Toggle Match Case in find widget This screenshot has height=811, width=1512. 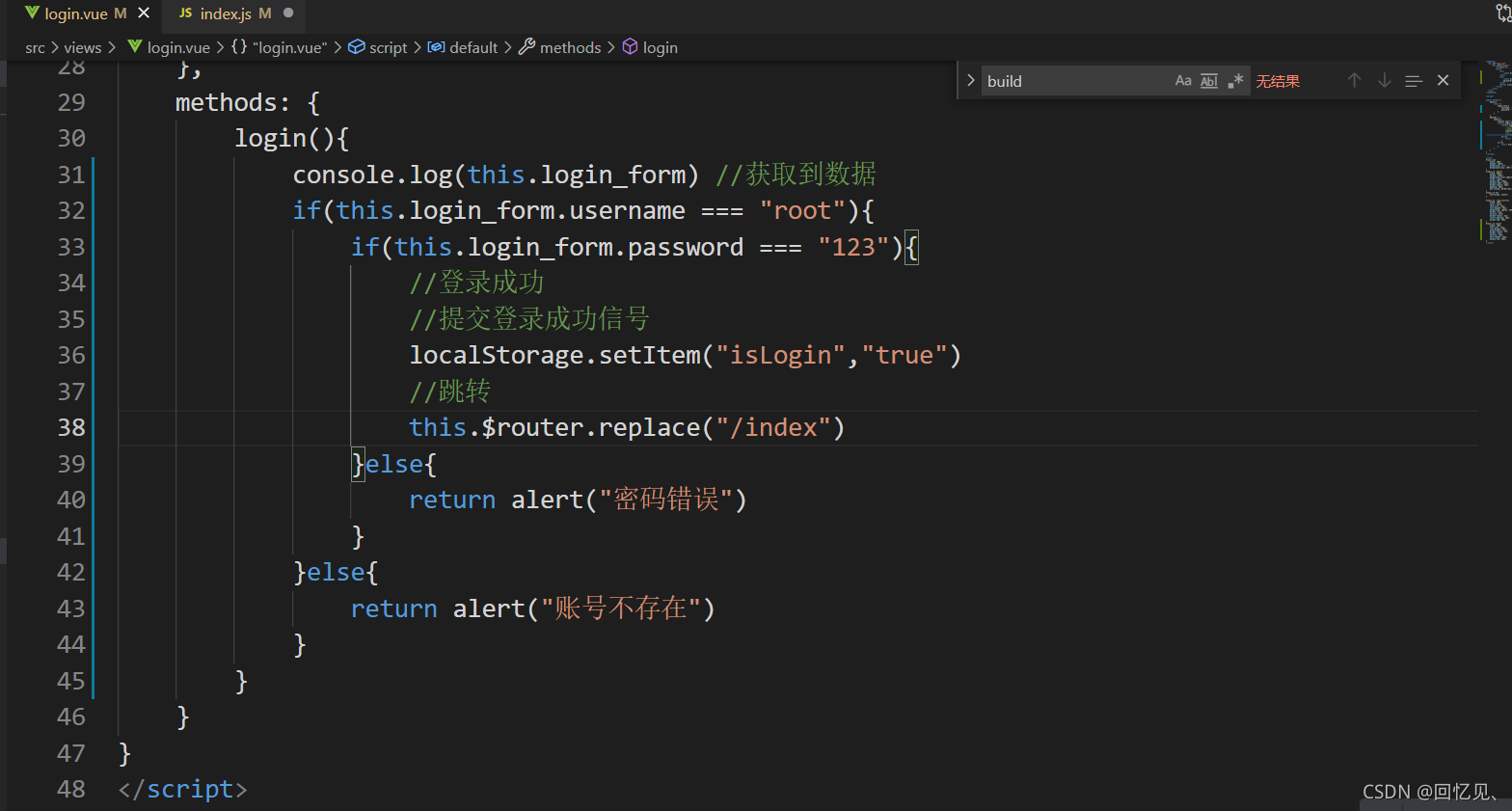click(1183, 81)
